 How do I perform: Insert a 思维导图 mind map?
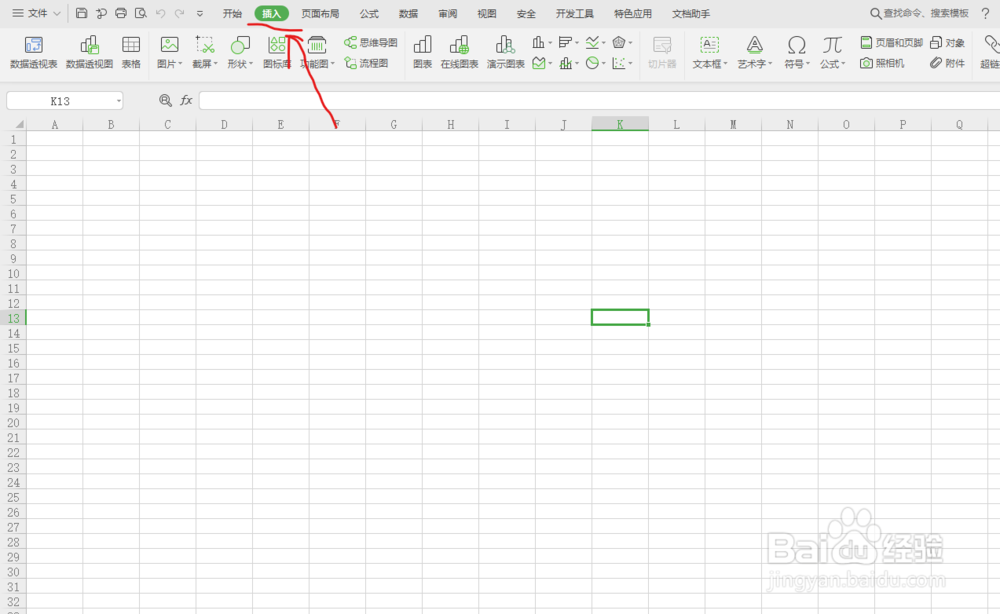click(x=371, y=43)
